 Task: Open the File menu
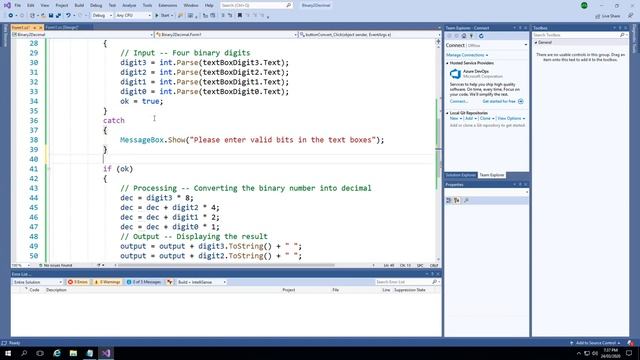(18, 5)
